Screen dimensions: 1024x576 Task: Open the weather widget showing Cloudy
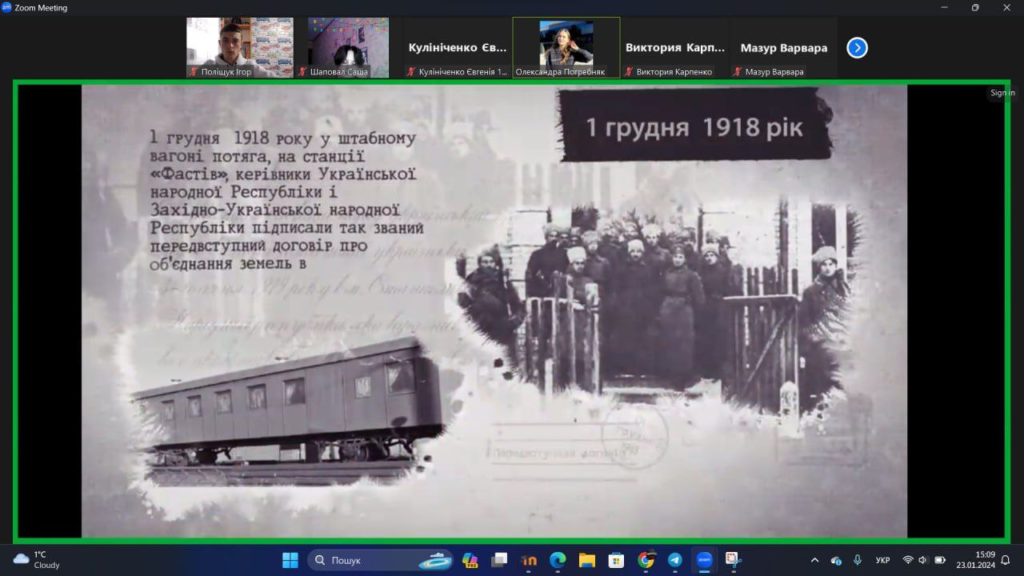tap(36, 560)
